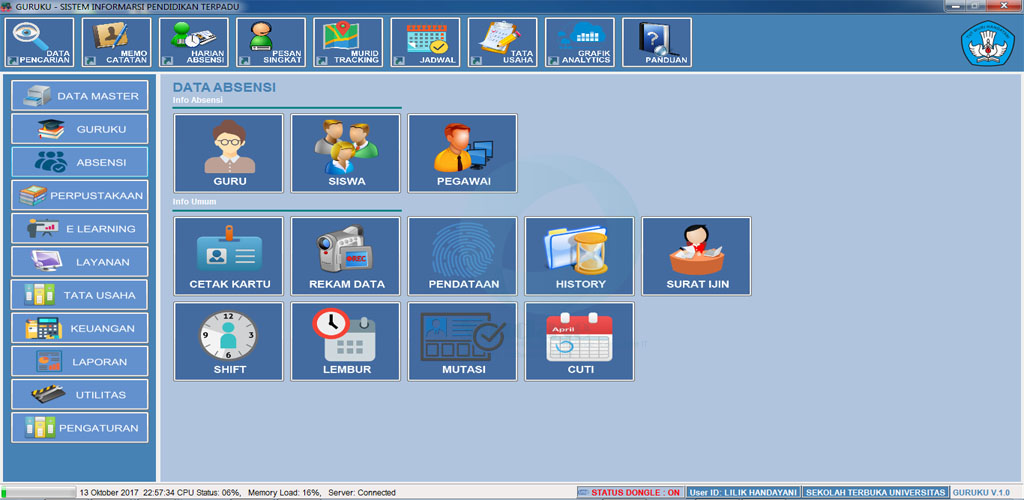Open the Cuti calendar icon
Screen dimensions: 1024x500
tap(580, 341)
